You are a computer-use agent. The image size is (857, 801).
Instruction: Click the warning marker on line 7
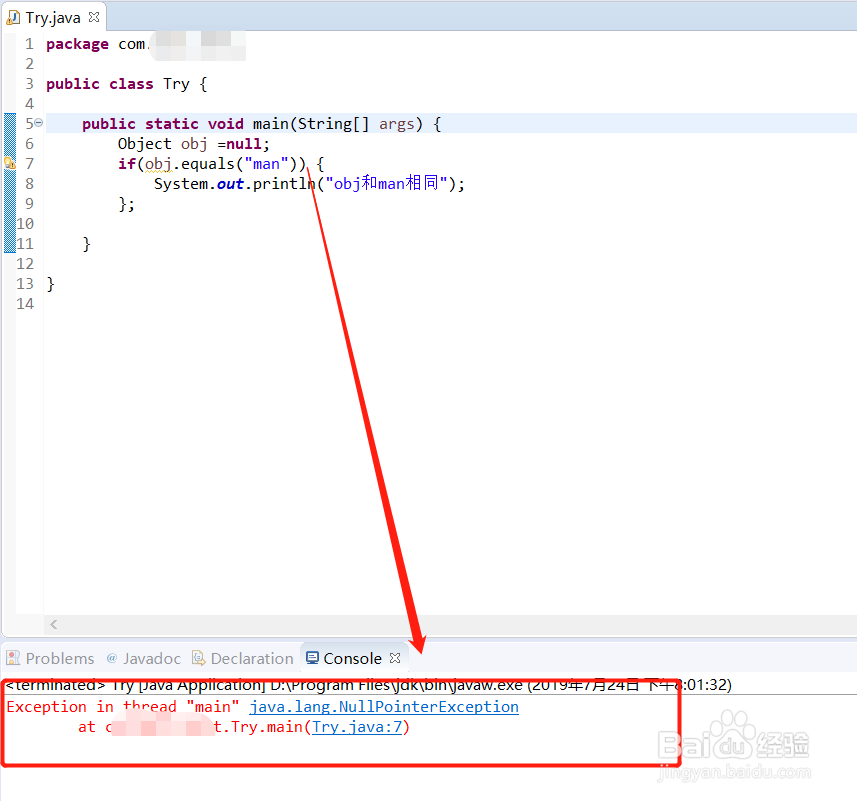tap(10, 163)
